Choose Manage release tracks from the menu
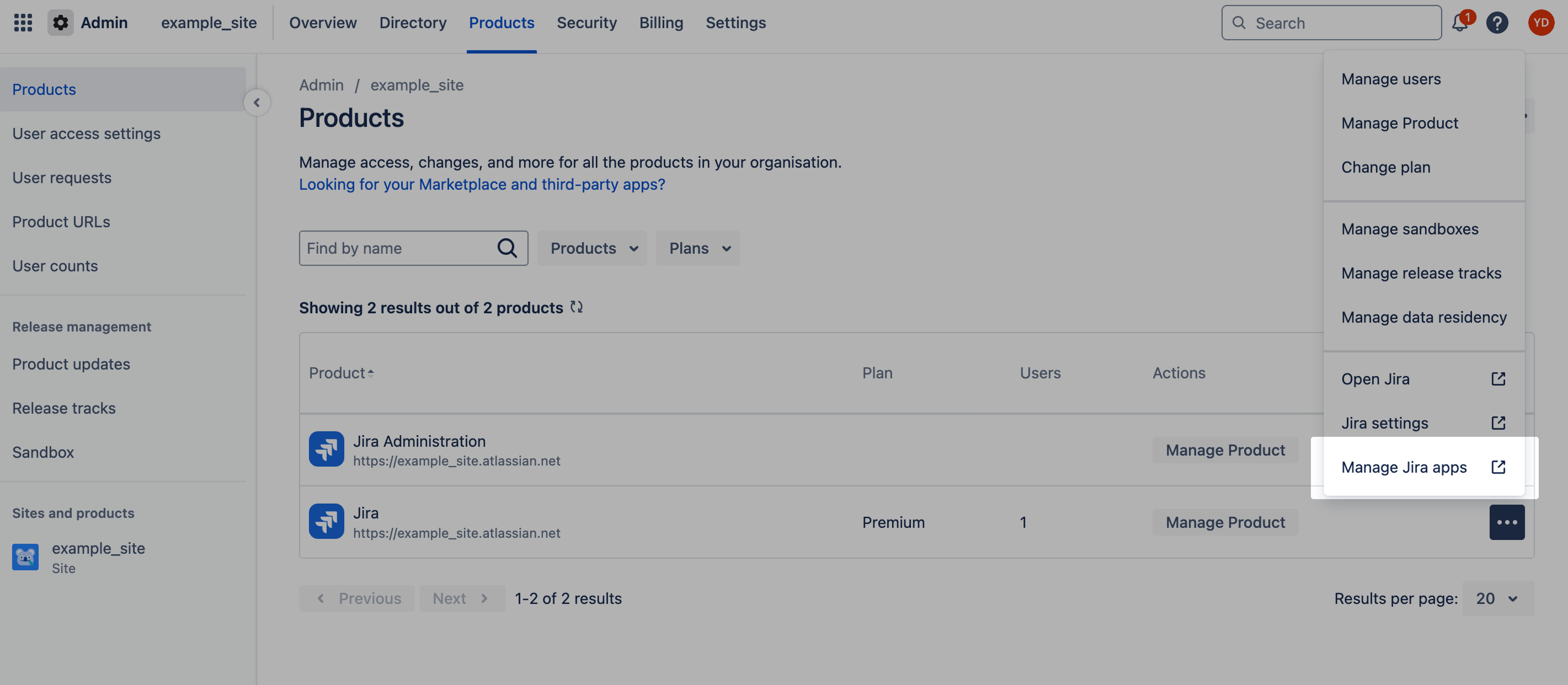The image size is (1568, 685). (x=1424, y=273)
